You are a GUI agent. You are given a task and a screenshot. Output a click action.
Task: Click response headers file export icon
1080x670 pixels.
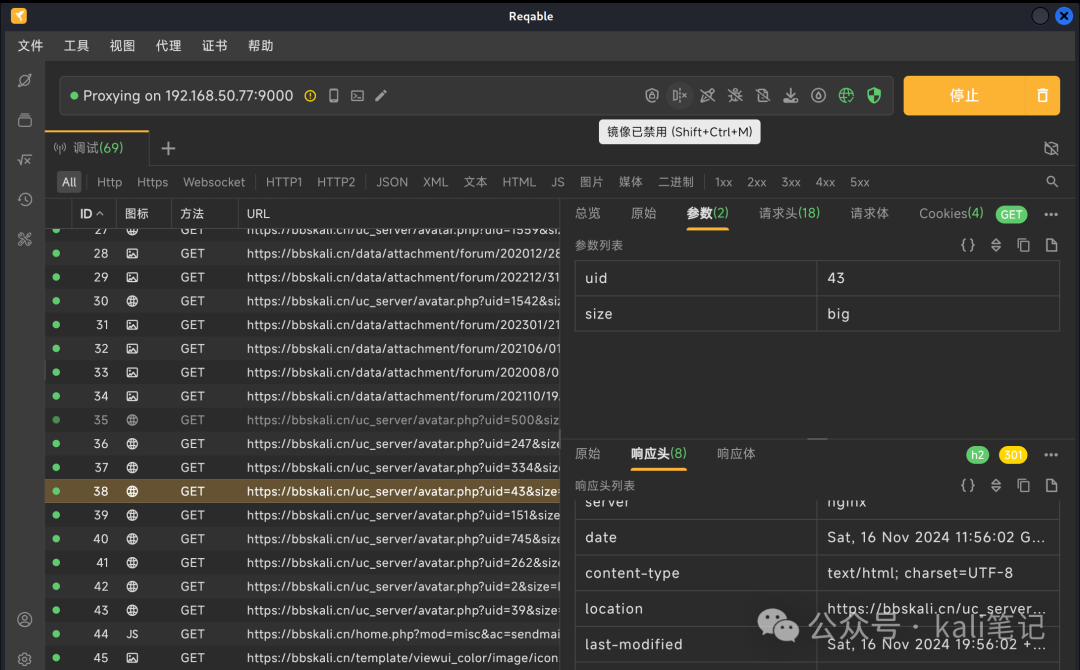1051,485
